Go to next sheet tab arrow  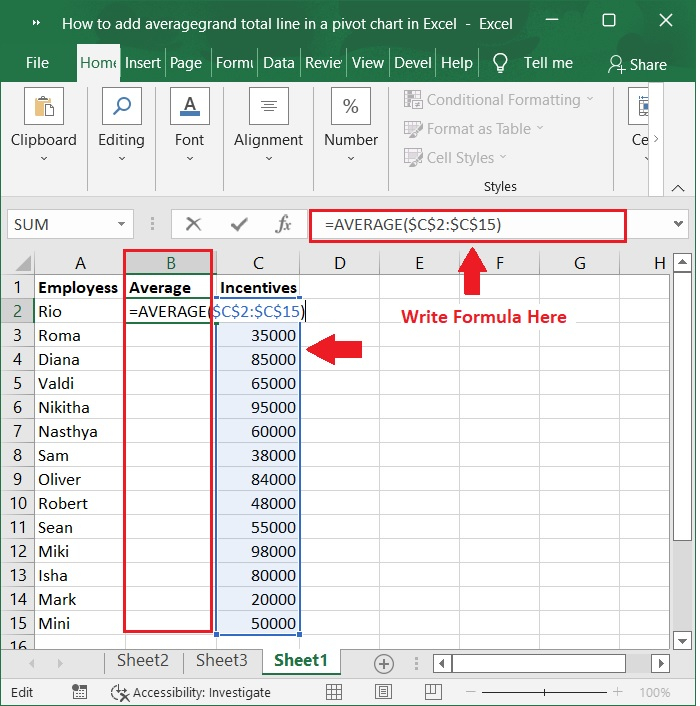[x=60, y=663]
